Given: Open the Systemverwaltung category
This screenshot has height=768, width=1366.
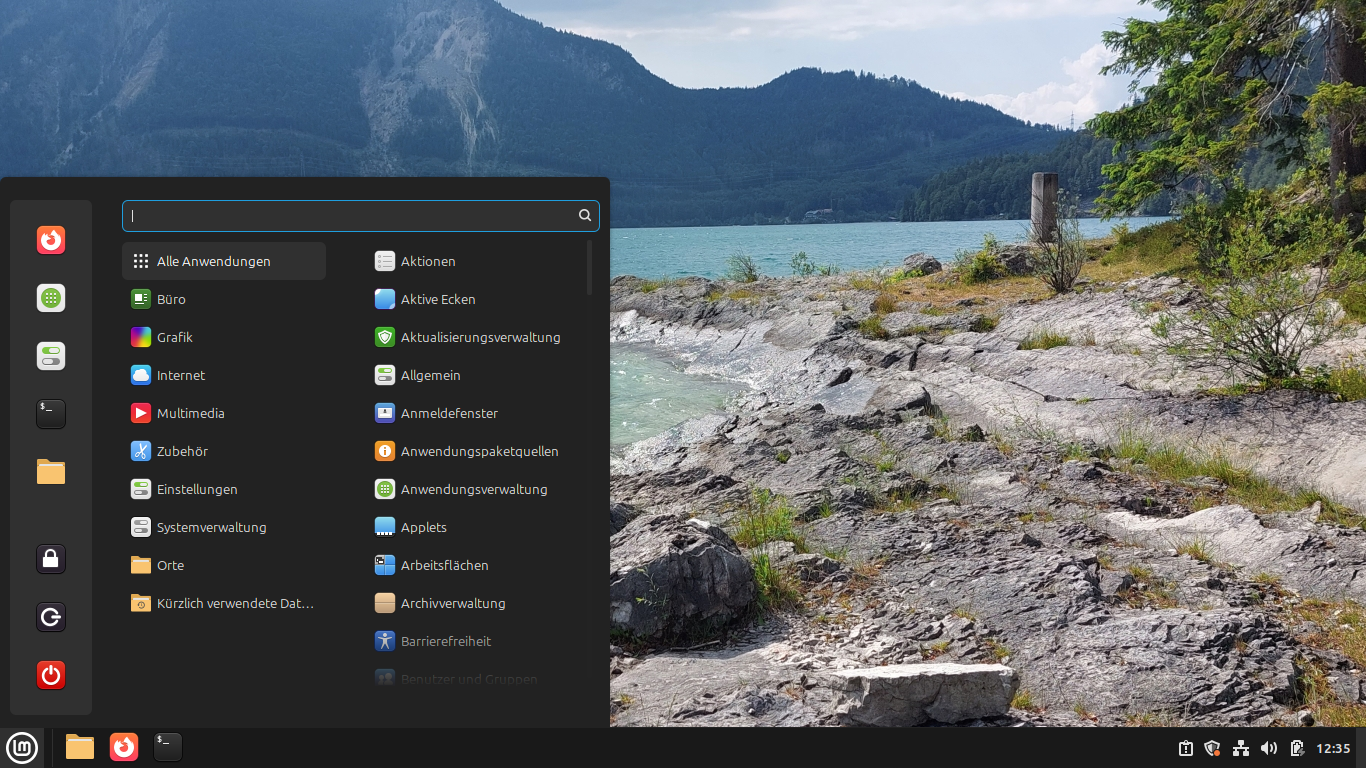Looking at the screenshot, I should 224,527.
